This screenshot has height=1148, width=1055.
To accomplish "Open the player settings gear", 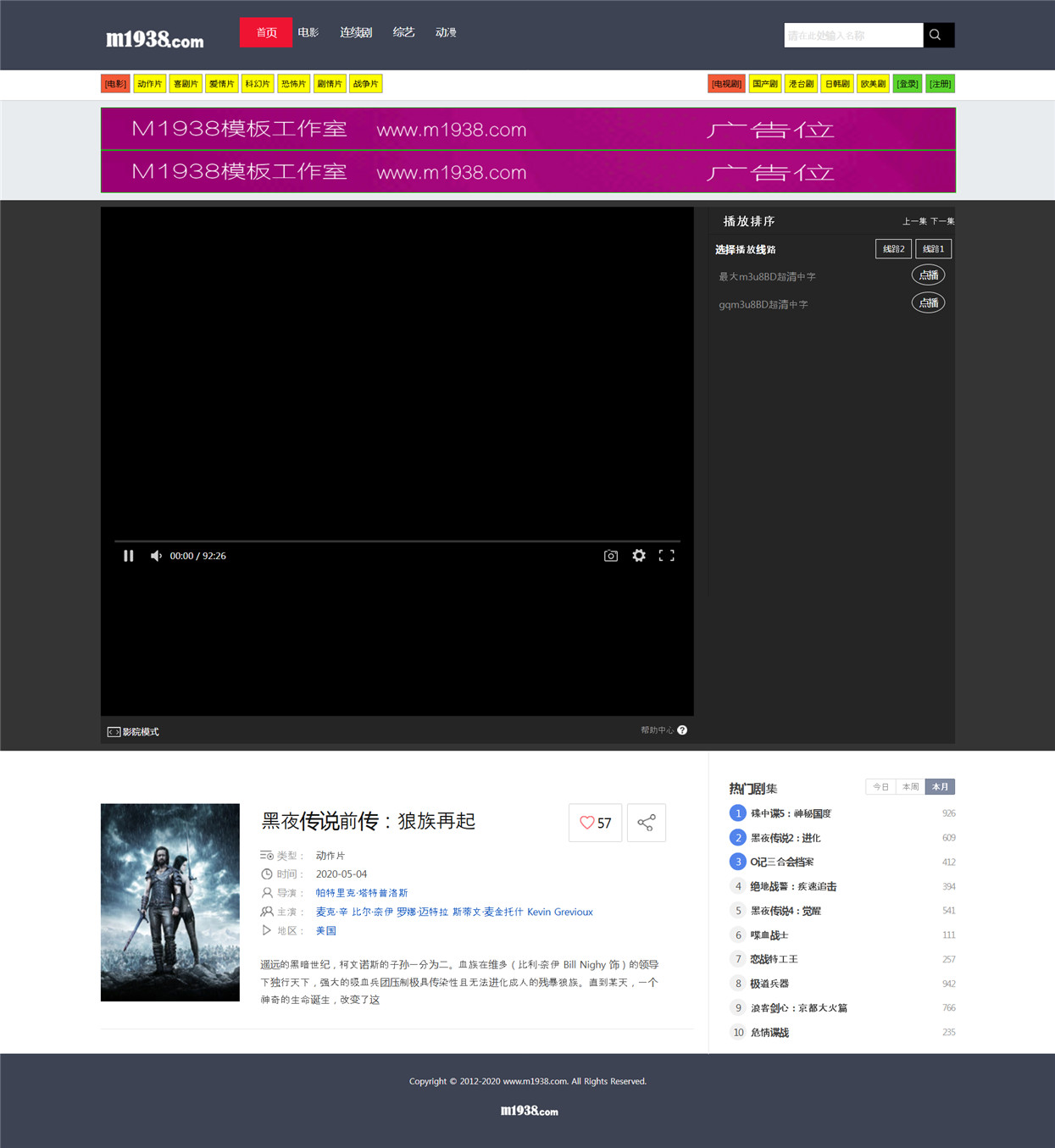I will 639,556.
